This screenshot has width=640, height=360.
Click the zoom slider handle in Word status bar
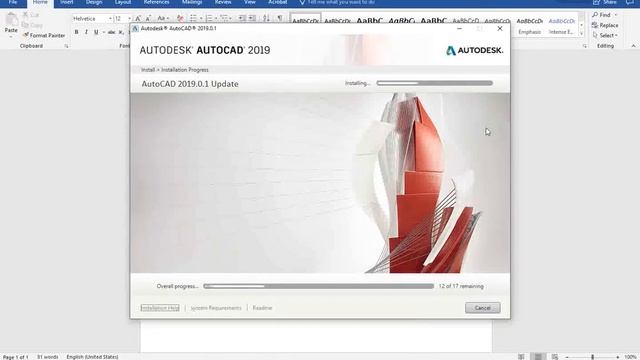coord(592,357)
